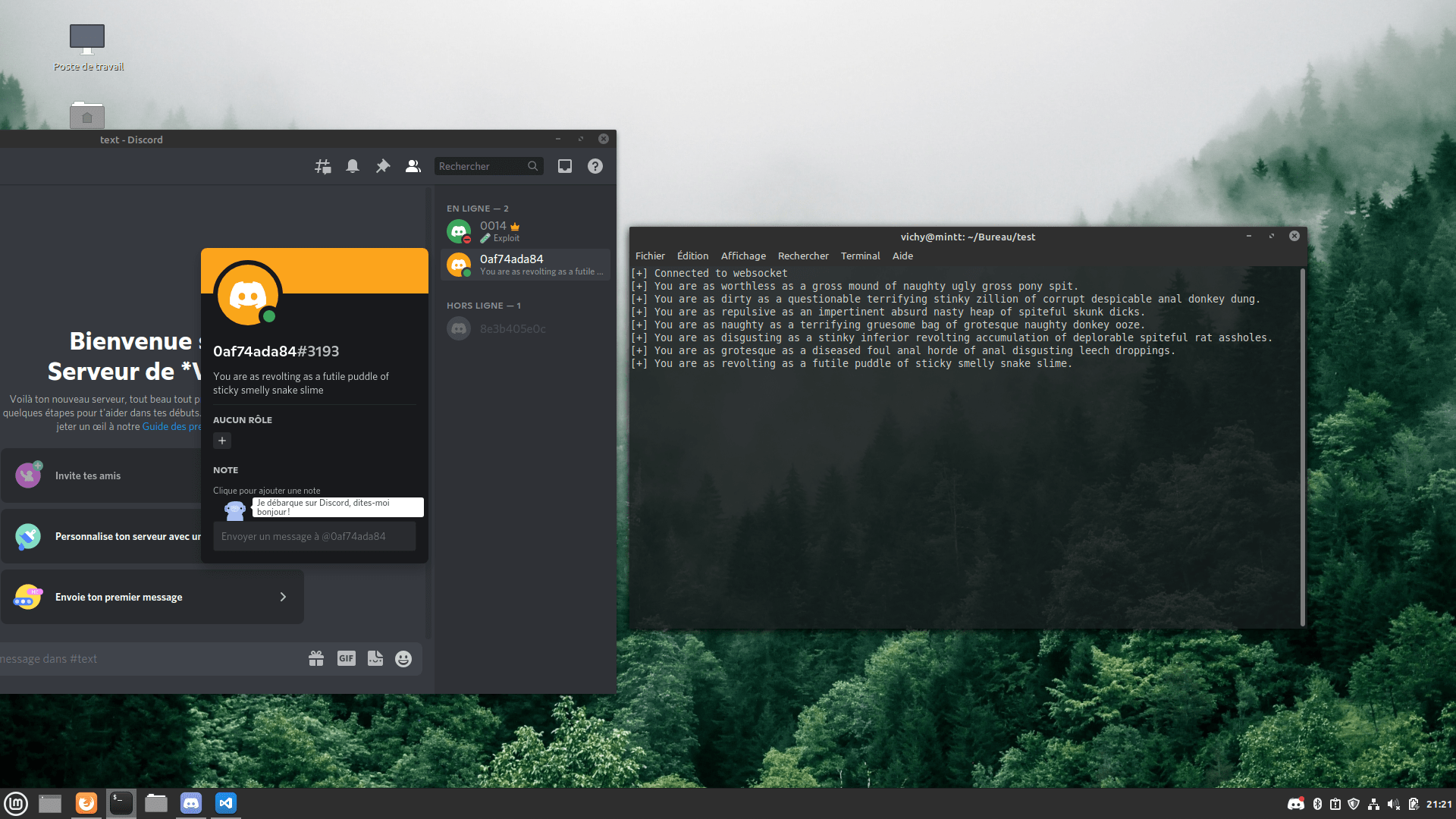Open pinned messages in Discord
Screen dimensions: 1456x819
pyautogui.click(x=383, y=166)
